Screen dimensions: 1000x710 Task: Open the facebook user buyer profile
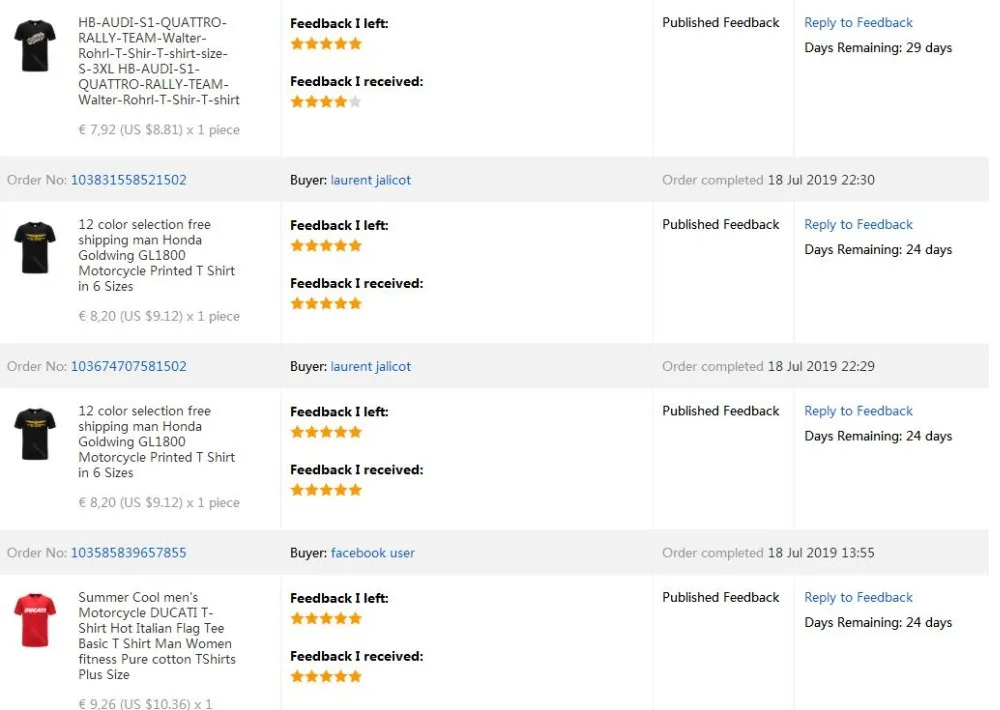372,552
